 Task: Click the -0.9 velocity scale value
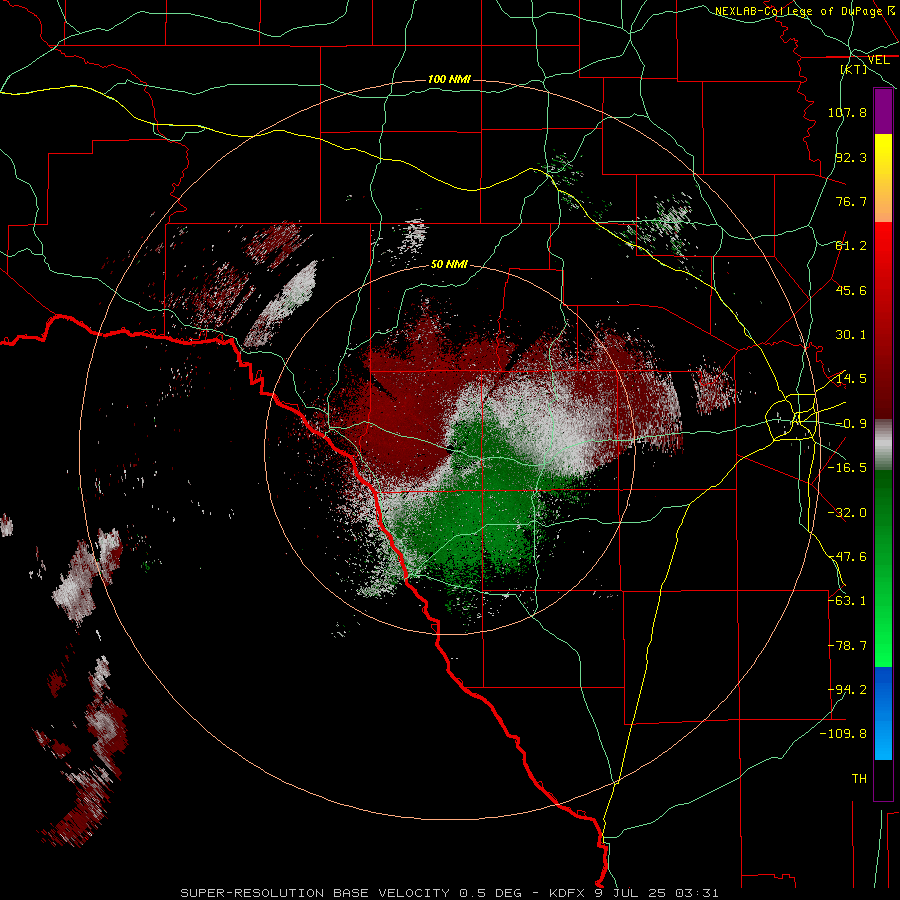click(x=851, y=424)
